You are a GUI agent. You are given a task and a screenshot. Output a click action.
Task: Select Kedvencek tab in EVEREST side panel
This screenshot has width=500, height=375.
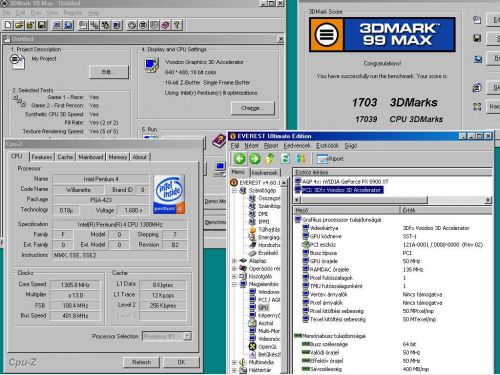[x=265, y=173]
